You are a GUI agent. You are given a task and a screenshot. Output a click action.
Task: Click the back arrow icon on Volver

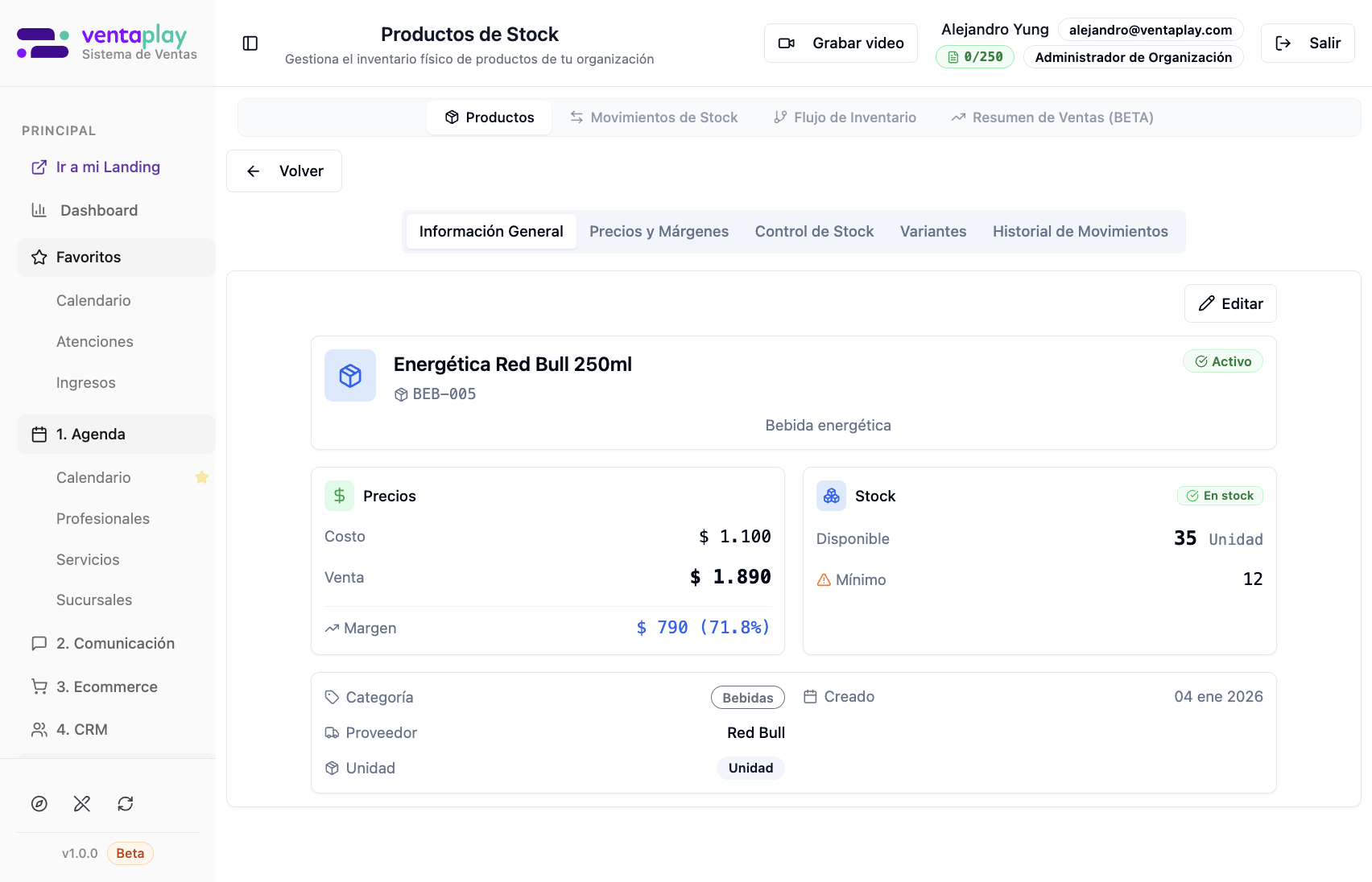pyautogui.click(x=253, y=171)
